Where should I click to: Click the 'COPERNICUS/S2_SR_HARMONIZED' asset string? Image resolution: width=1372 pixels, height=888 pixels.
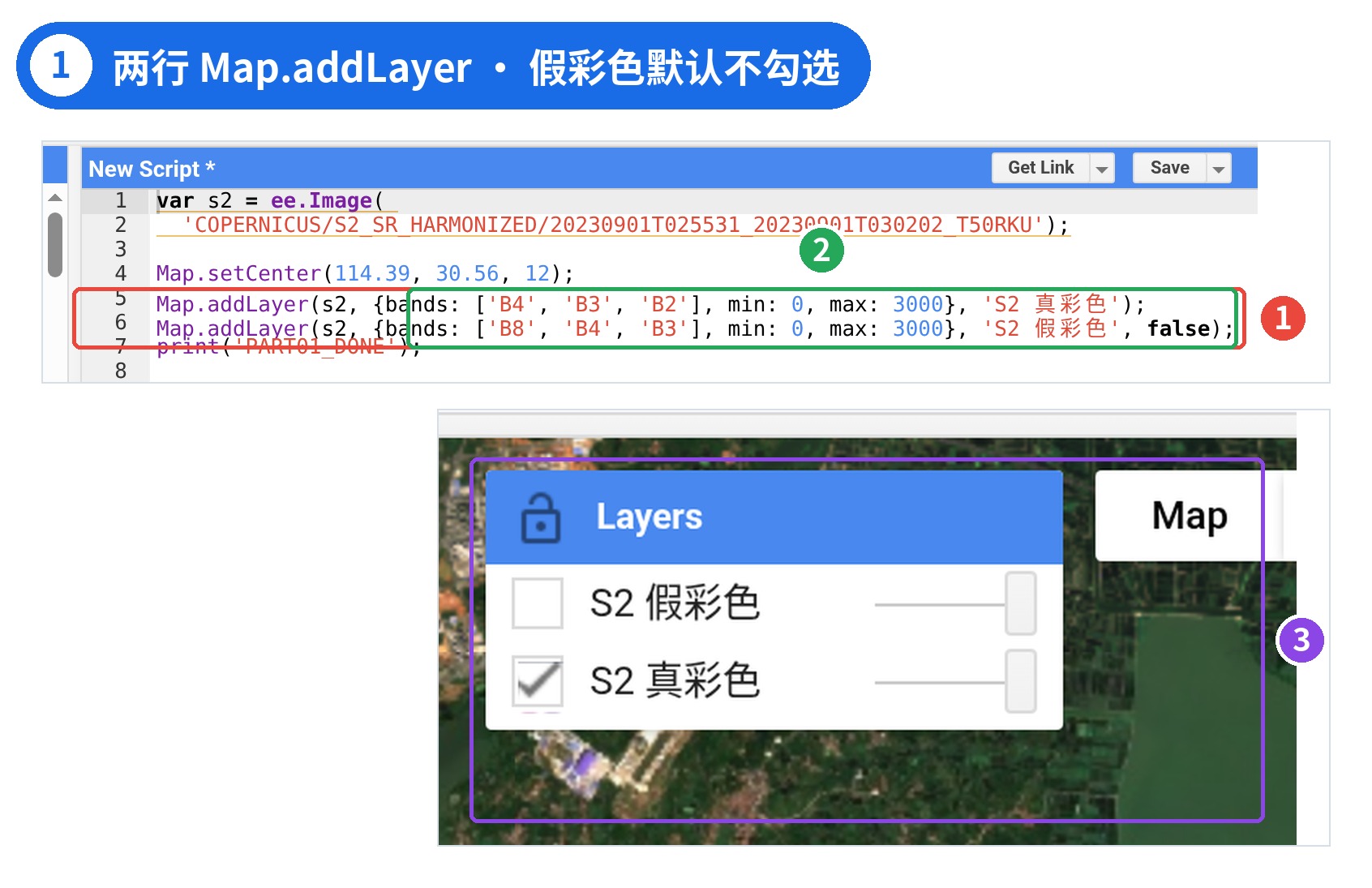click(x=614, y=225)
